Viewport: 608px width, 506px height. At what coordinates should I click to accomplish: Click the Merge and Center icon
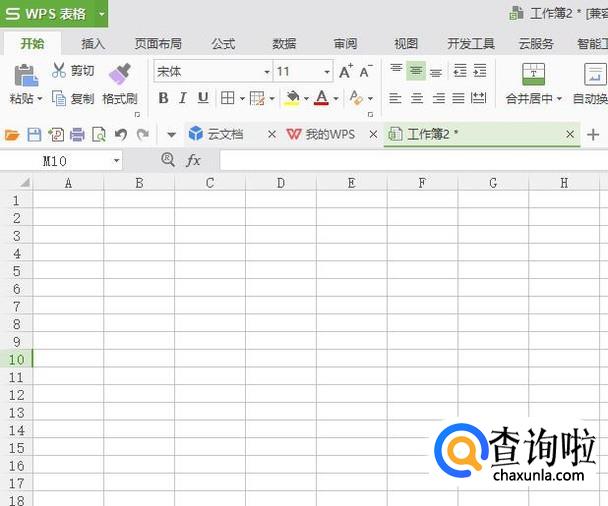tap(534, 74)
